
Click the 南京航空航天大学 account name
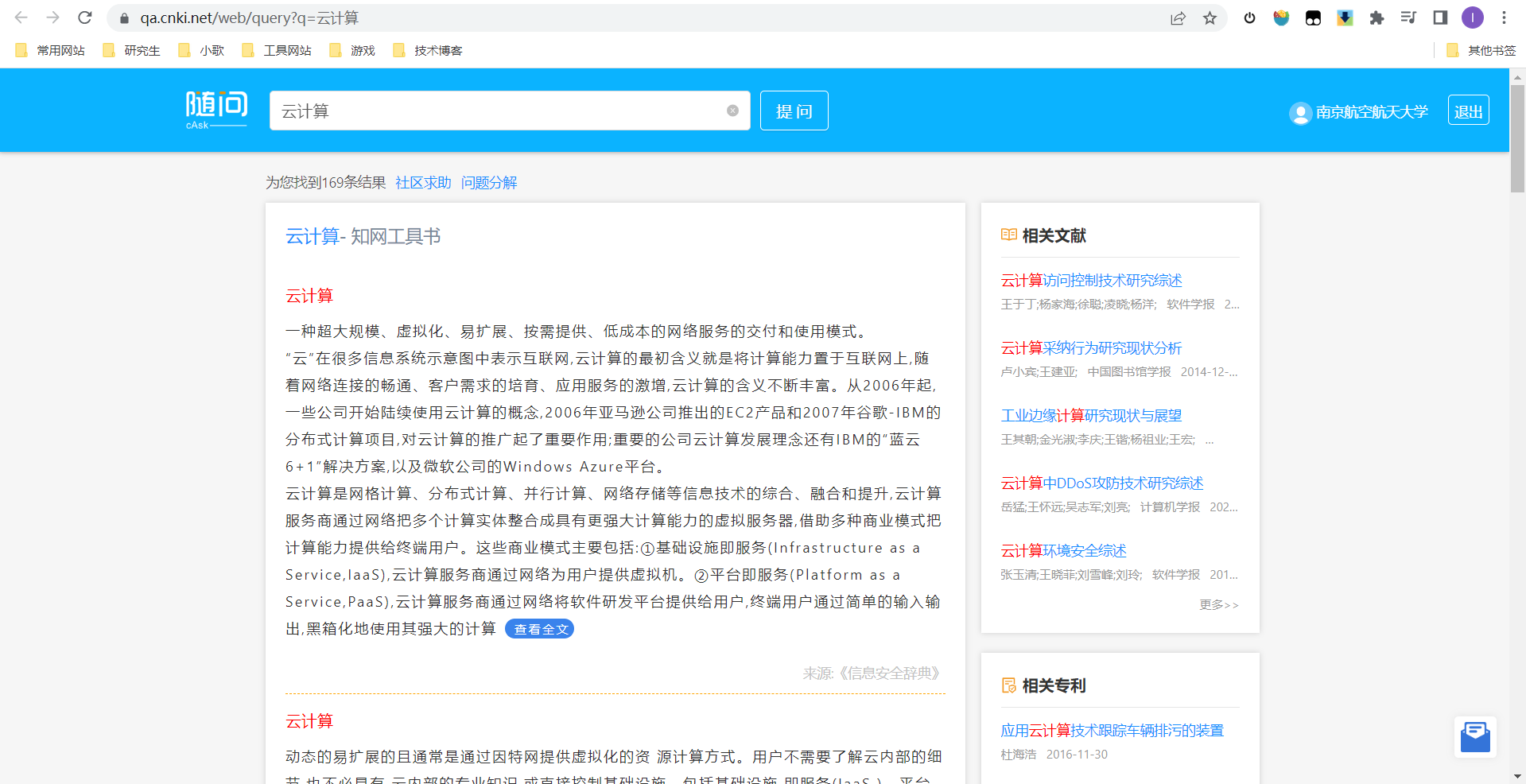point(1372,112)
